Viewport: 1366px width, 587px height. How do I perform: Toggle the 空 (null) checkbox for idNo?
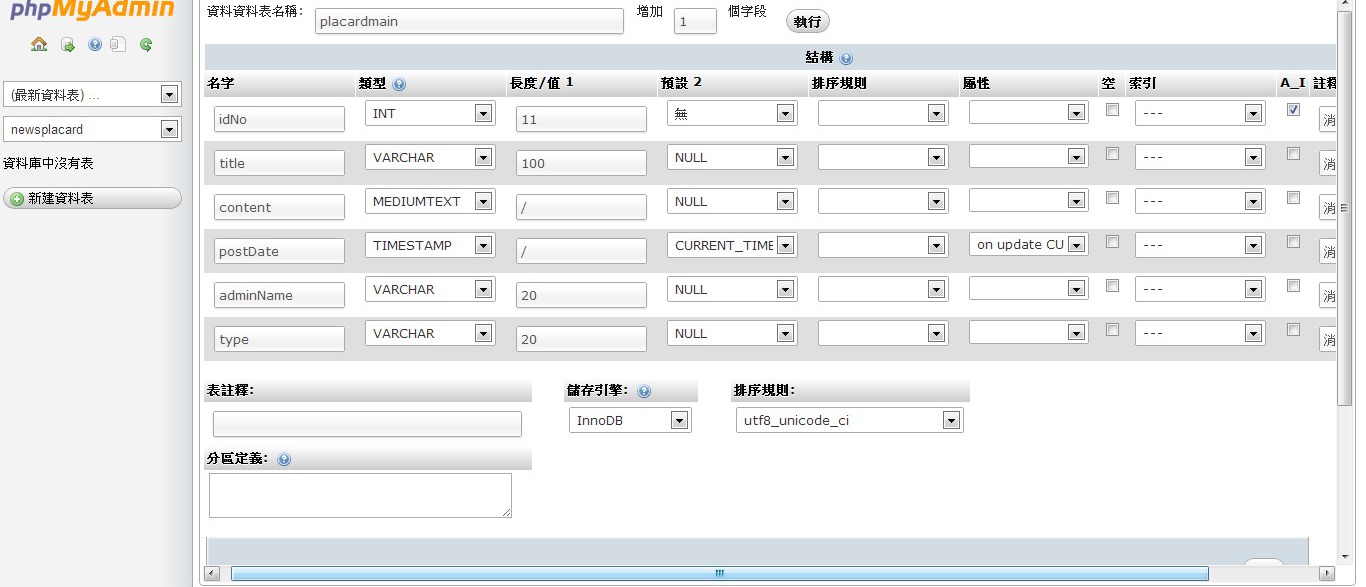[x=1112, y=110]
